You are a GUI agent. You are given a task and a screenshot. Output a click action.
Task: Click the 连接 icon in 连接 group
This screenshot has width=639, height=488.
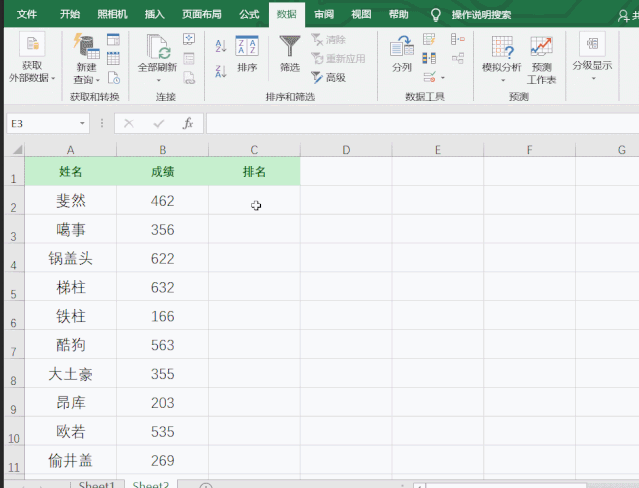click(189, 39)
